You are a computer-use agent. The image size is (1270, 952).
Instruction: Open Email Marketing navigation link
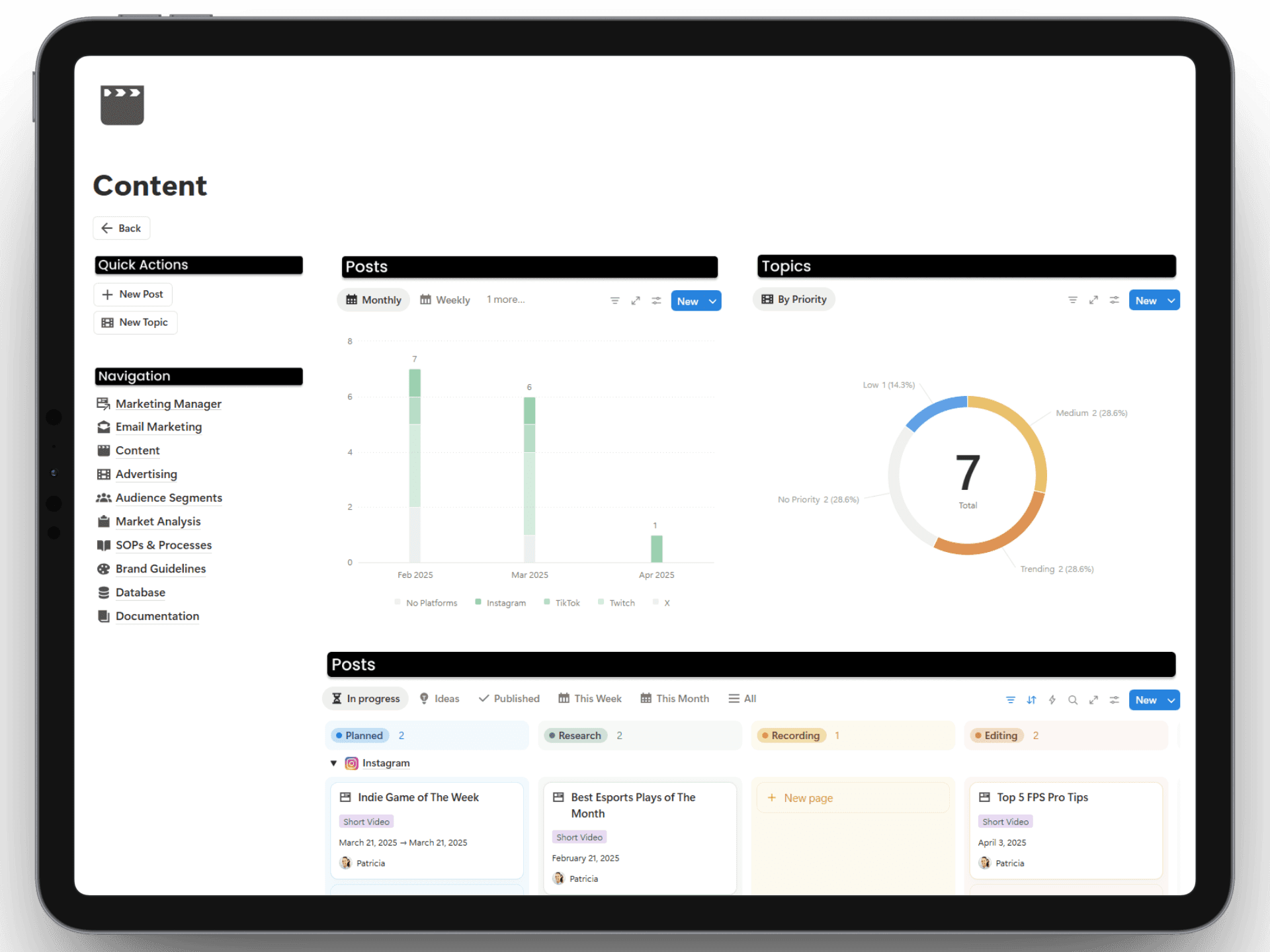(x=158, y=427)
